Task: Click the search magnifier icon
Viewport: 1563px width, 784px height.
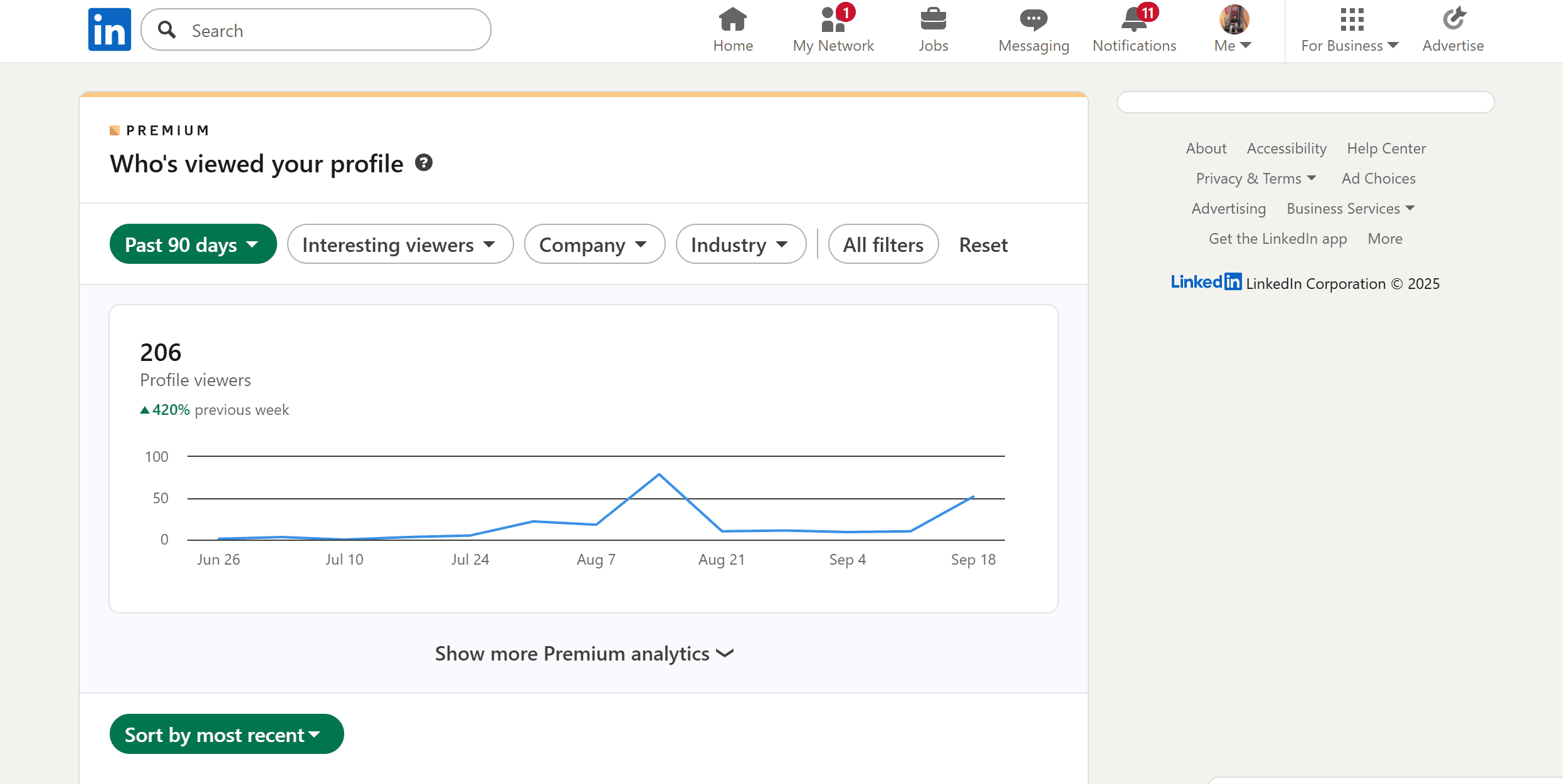Action: (167, 29)
